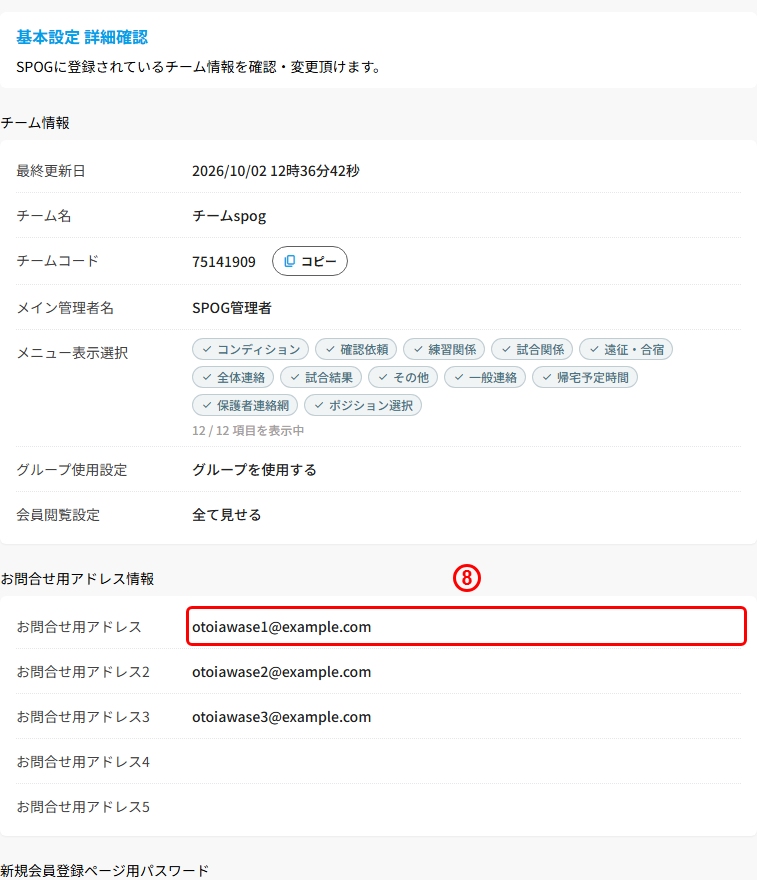Toggle the 帰宅予定時間 menu chip
Image resolution: width=757 pixels, height=880 pixels.
(585, 377)
